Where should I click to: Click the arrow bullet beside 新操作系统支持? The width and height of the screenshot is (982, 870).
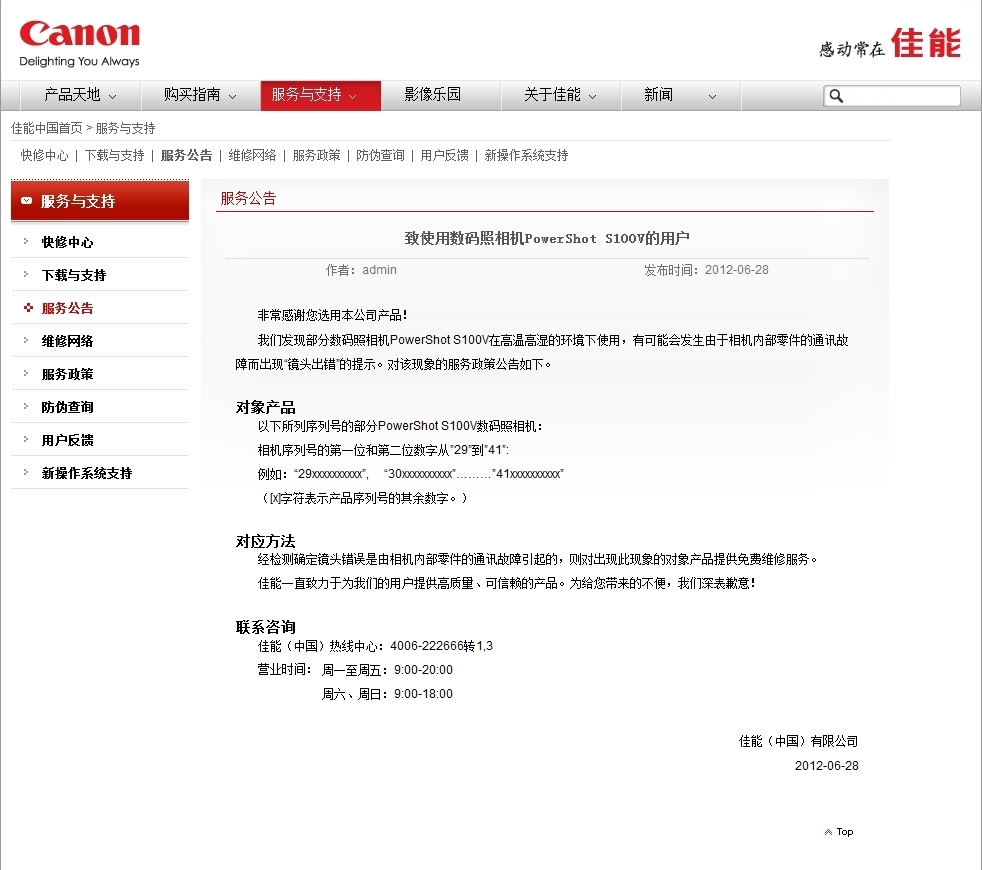pyautogui.click(x=26, y=472)
